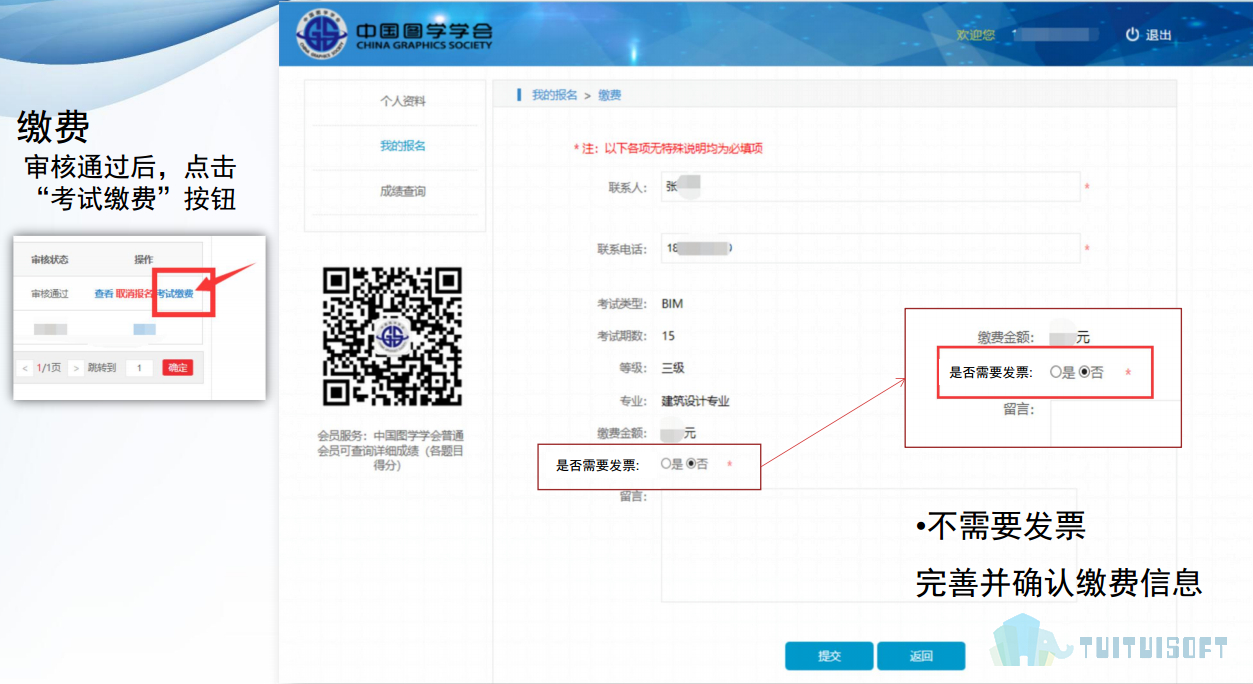Image resolution: width=1253 pixels, height=684 pixels.
Task: Go to previous page with the < arrow
Action: 25,368
